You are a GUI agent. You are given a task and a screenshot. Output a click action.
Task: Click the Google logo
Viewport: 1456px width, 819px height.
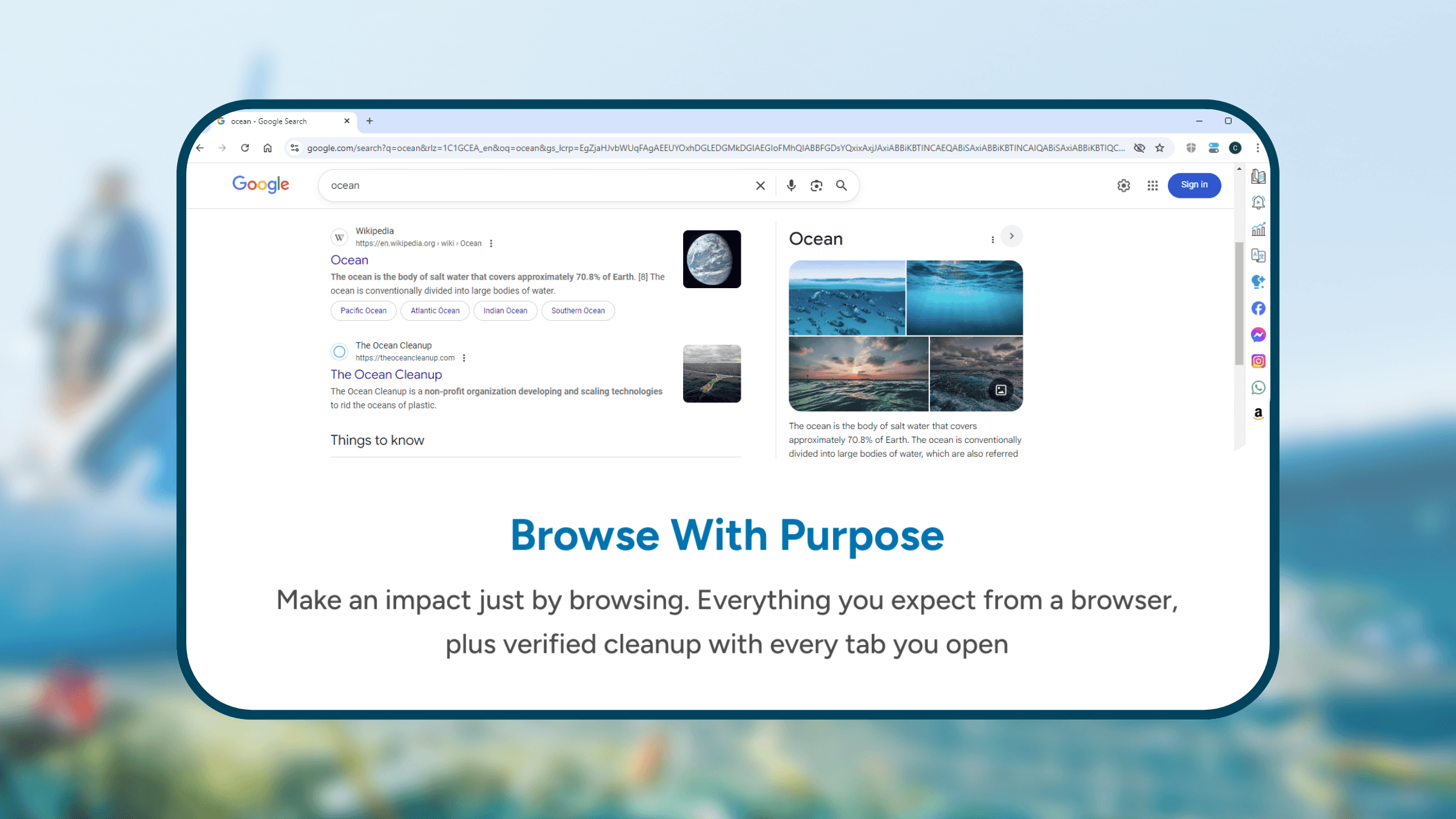[x=261, y=184]
